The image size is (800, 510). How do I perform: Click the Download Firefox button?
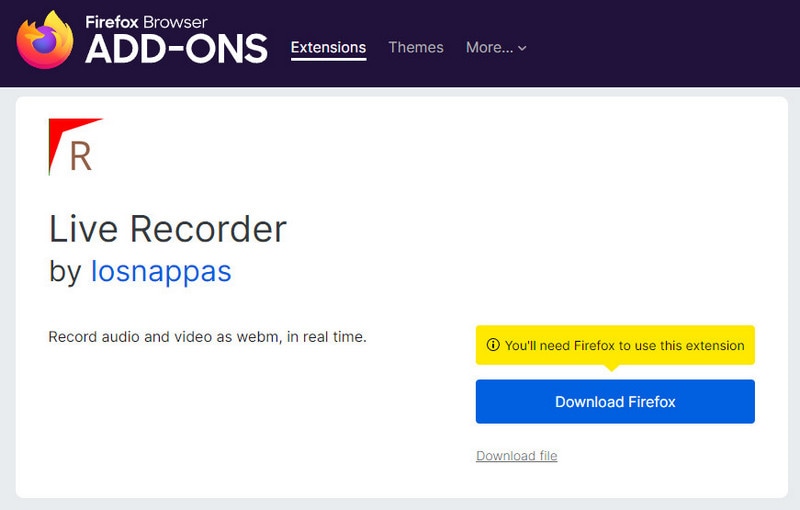point(615,401)
